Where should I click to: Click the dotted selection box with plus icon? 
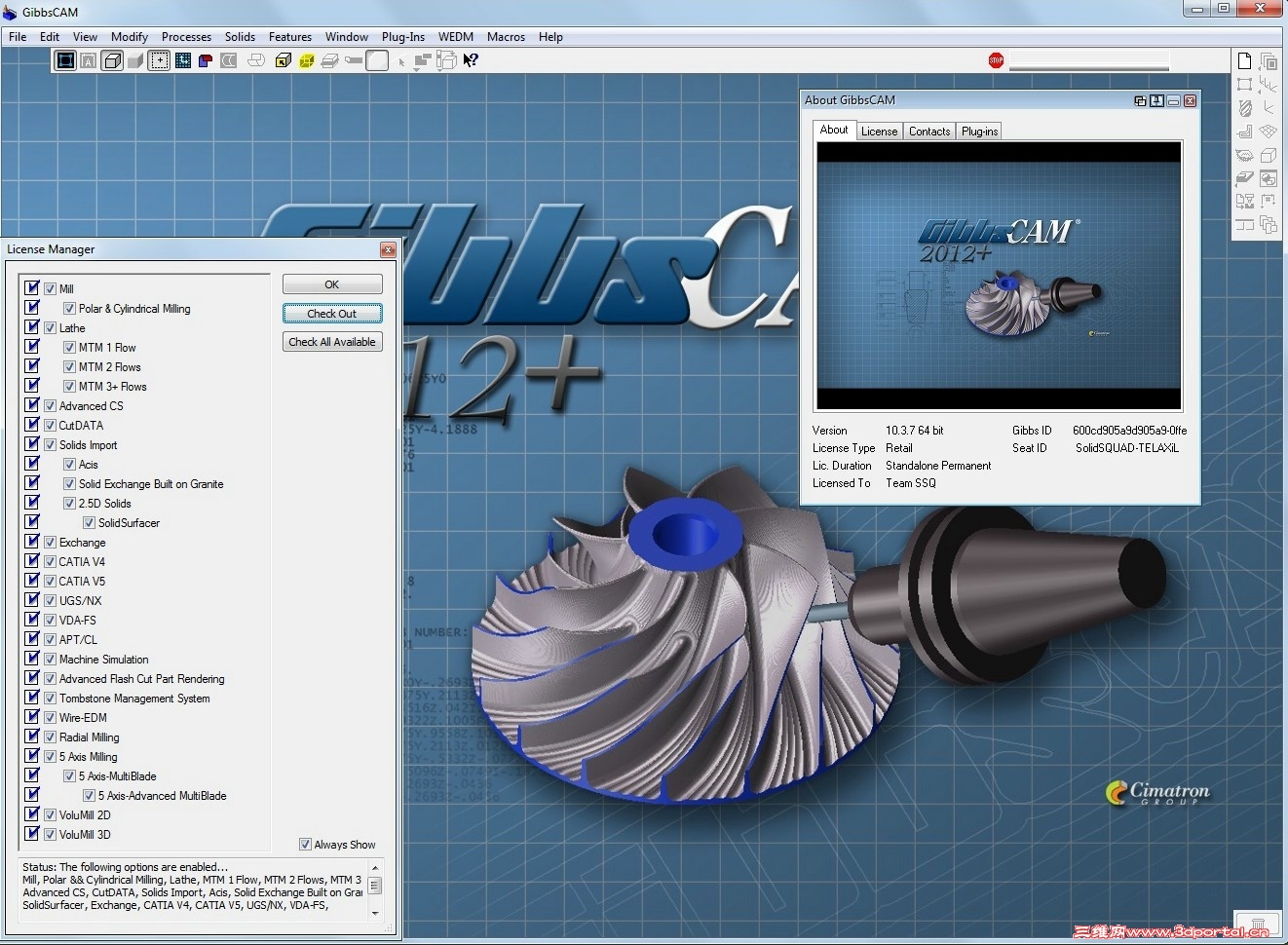click(159, 60)
